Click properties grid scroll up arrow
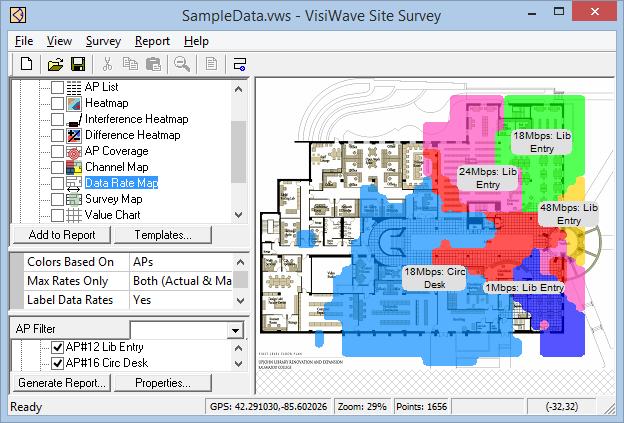The height and width of the screenshot is (423, 624). point(240,262)
